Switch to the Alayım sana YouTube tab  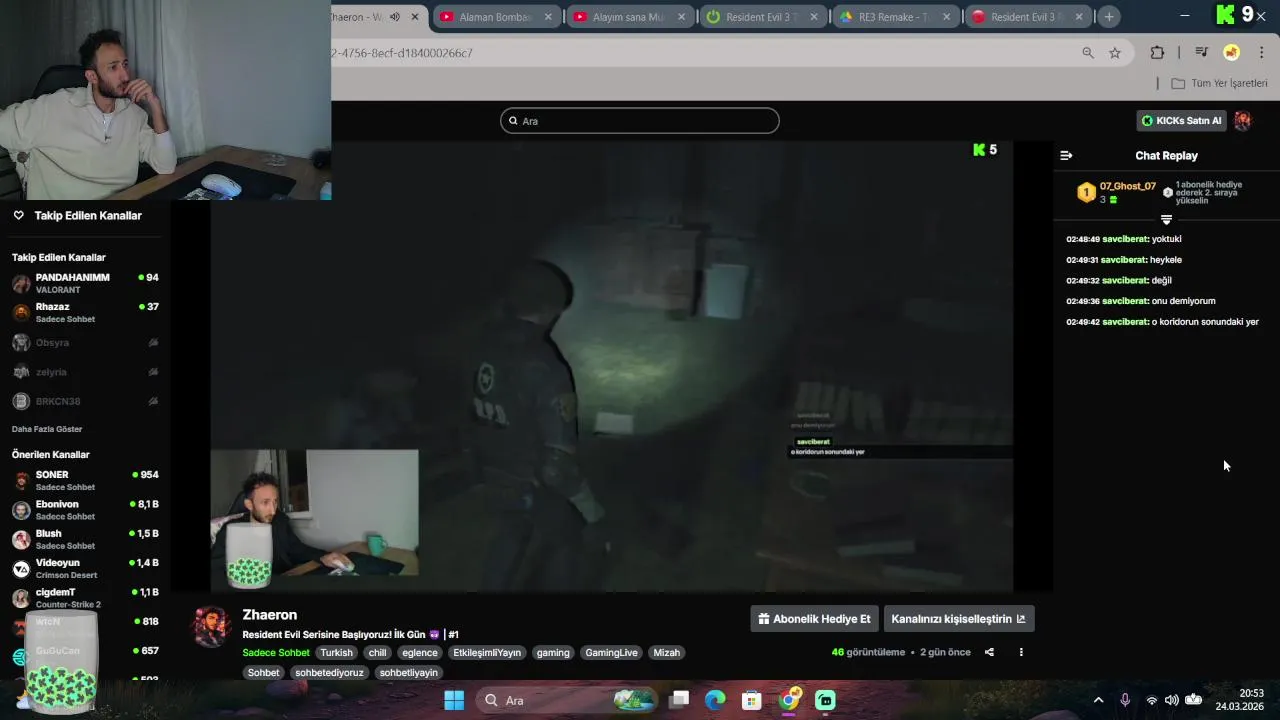pyautogui.click(x=628, y=17)
